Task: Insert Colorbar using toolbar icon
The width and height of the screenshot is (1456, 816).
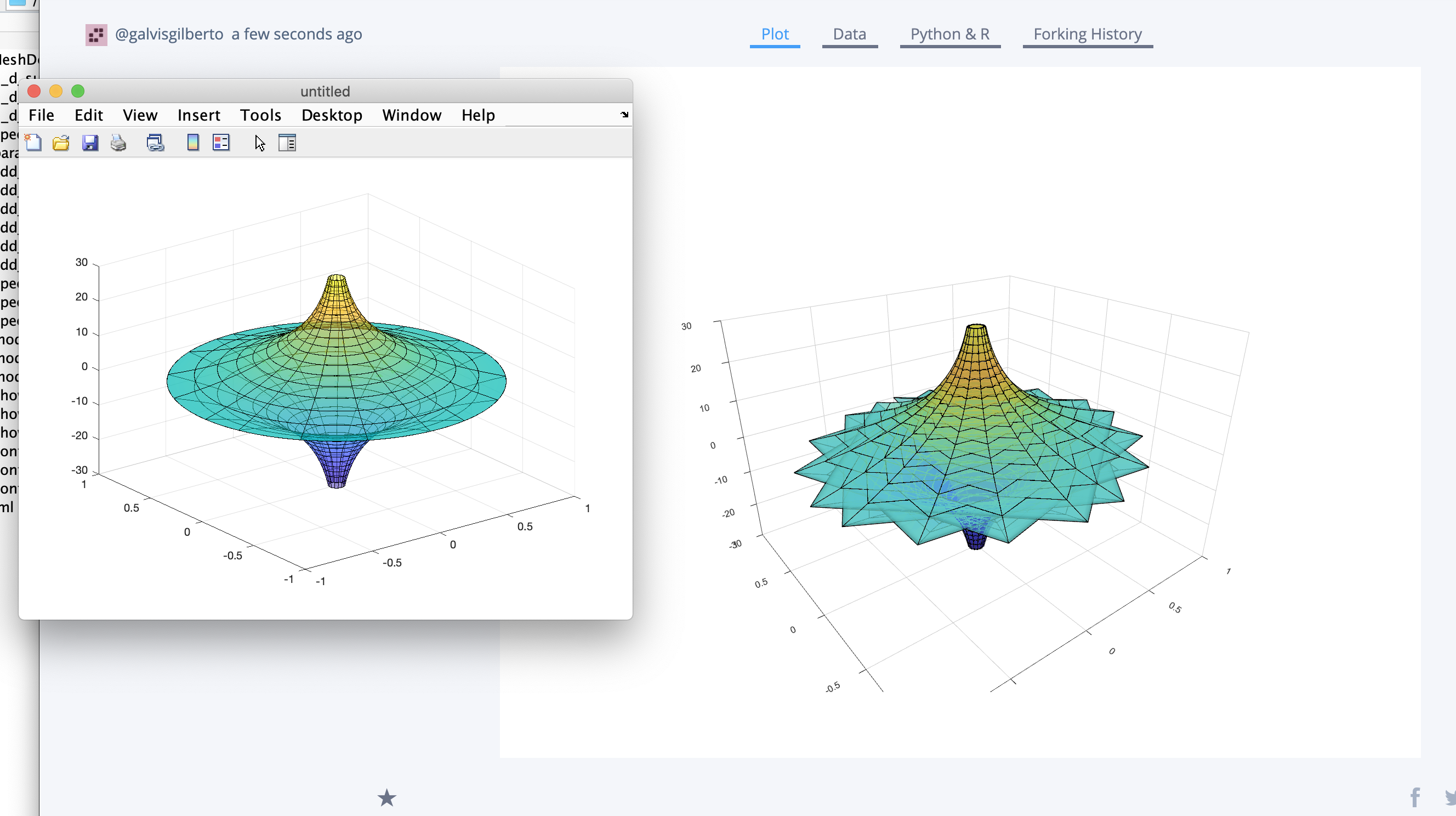Action: [193, 143]
